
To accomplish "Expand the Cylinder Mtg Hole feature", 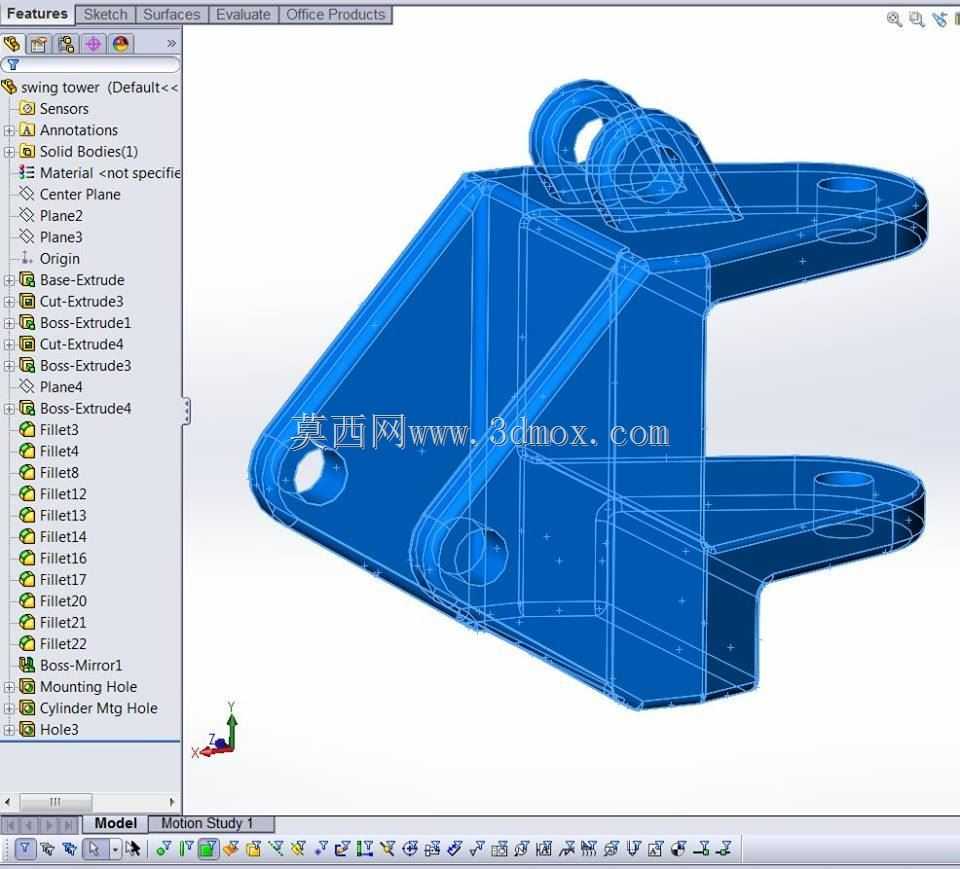I will tap(9, 709).
